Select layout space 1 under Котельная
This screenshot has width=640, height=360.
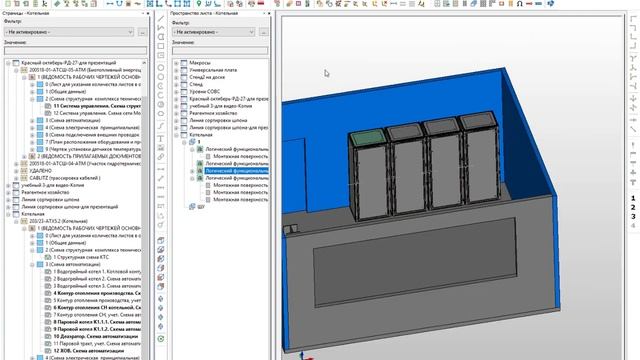[199, 142]
